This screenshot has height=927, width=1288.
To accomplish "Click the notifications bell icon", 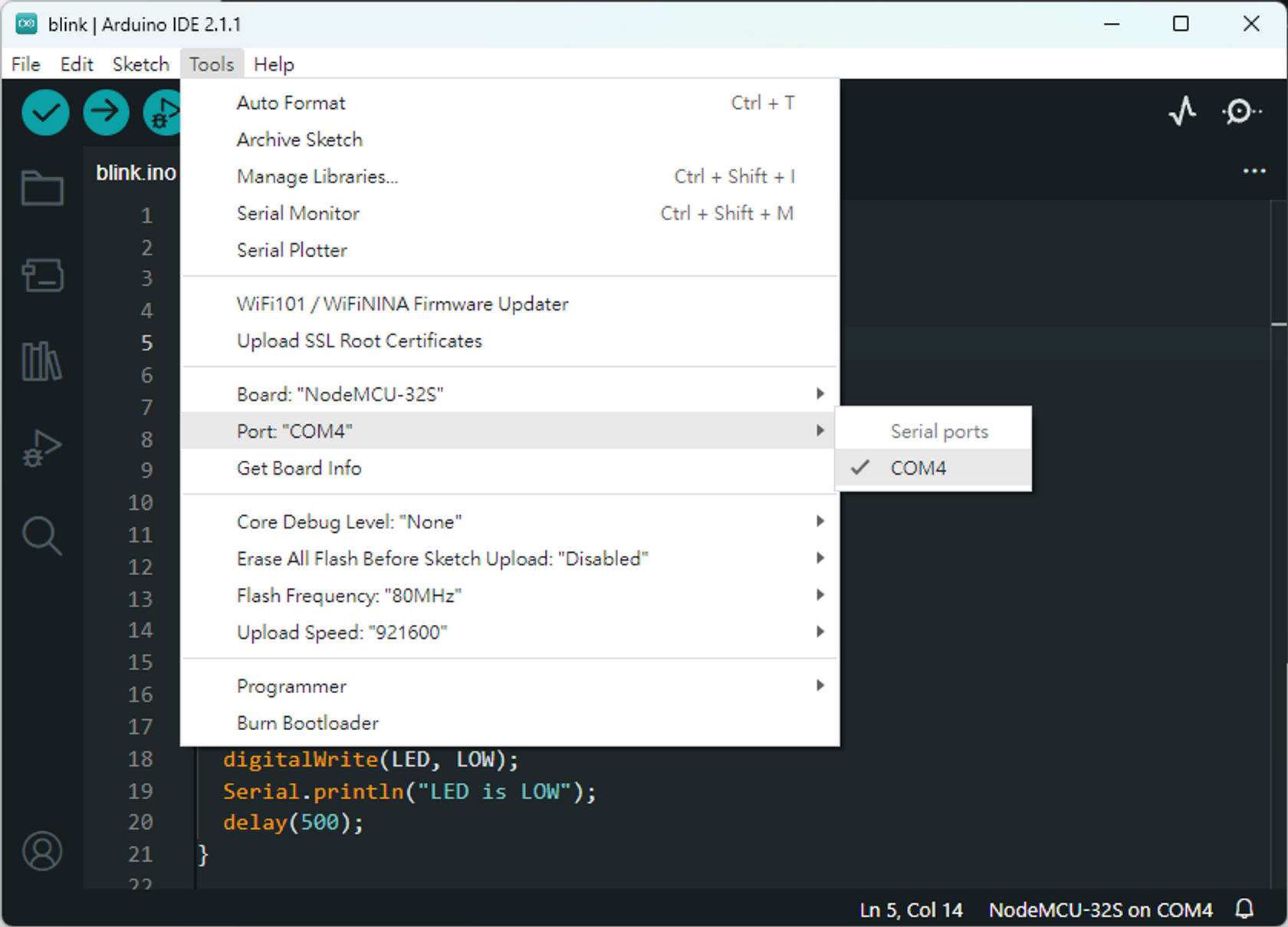I will (1245, 909).
